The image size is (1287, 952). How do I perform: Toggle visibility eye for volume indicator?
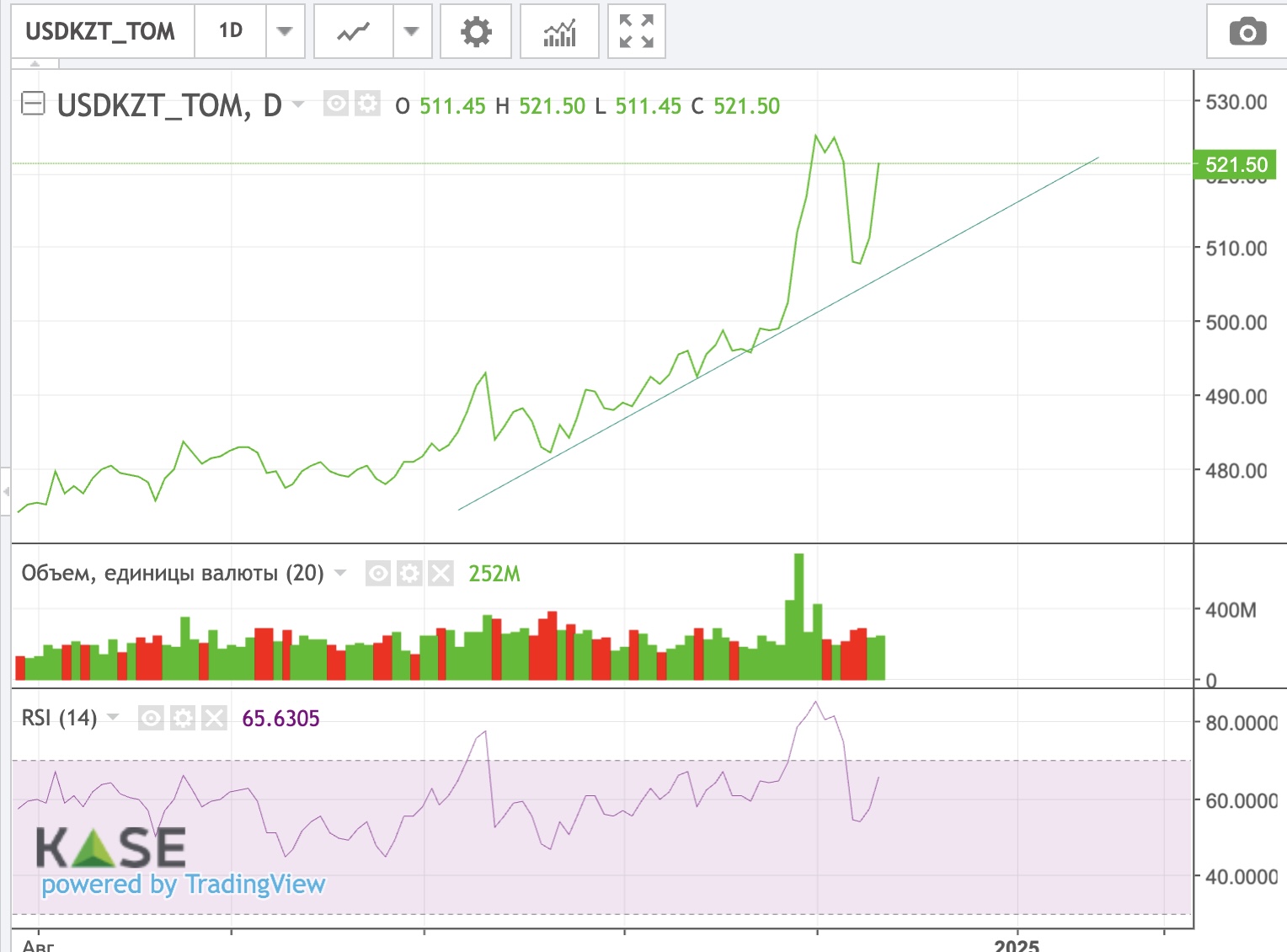(x=378, y=574)
